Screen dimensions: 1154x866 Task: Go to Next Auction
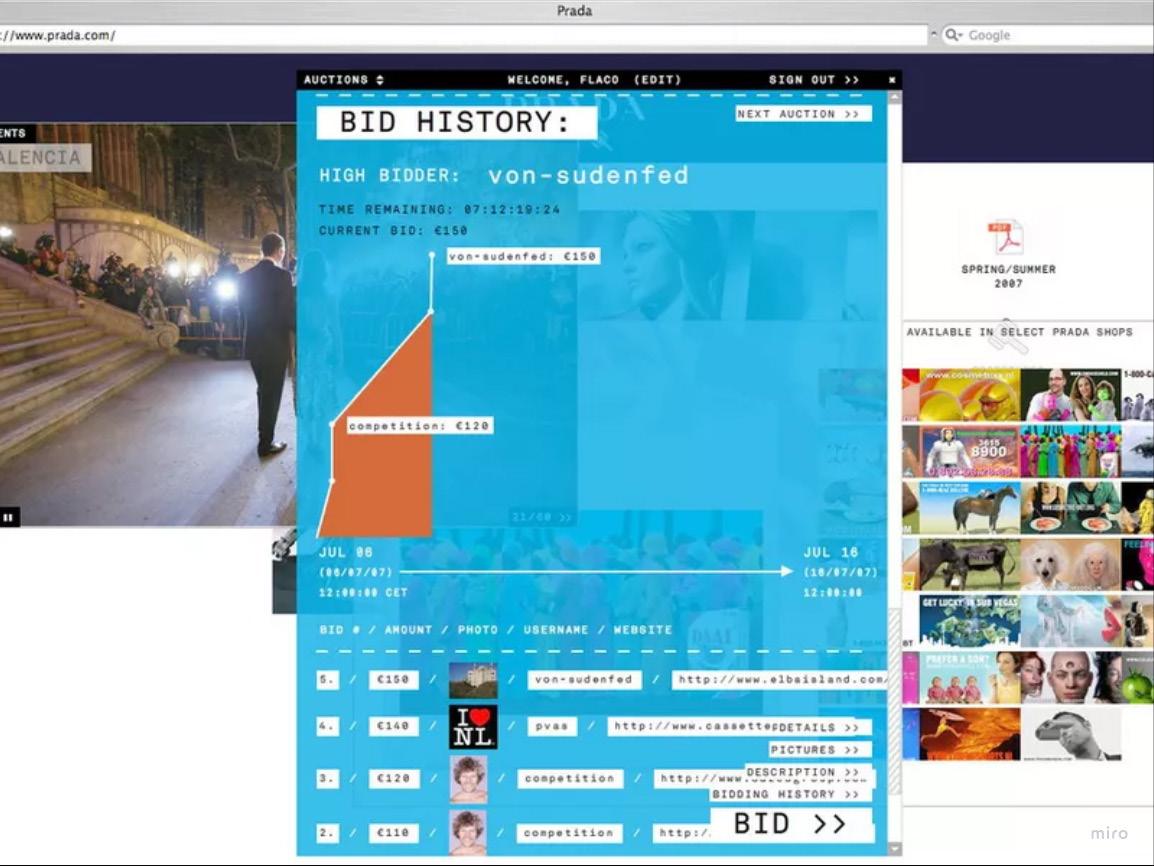tap(804, 114)
